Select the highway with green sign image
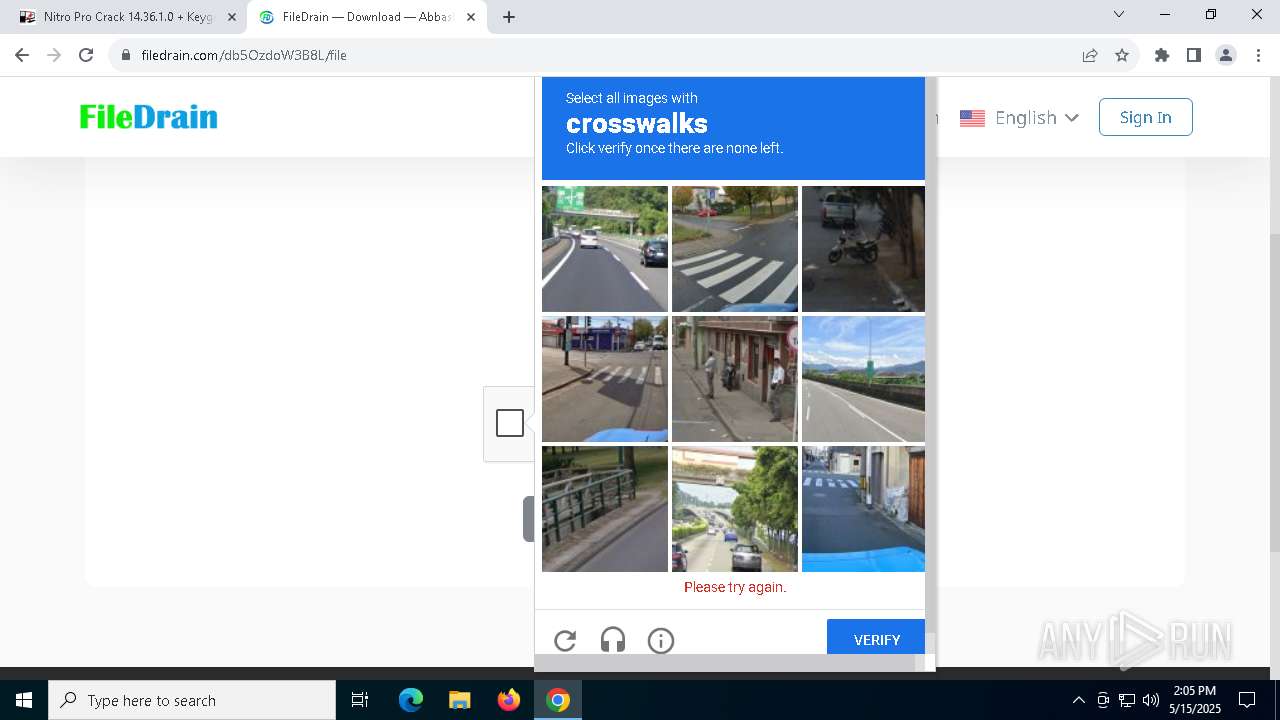Viewport: 1280px width, 720px height. point(605,249)
